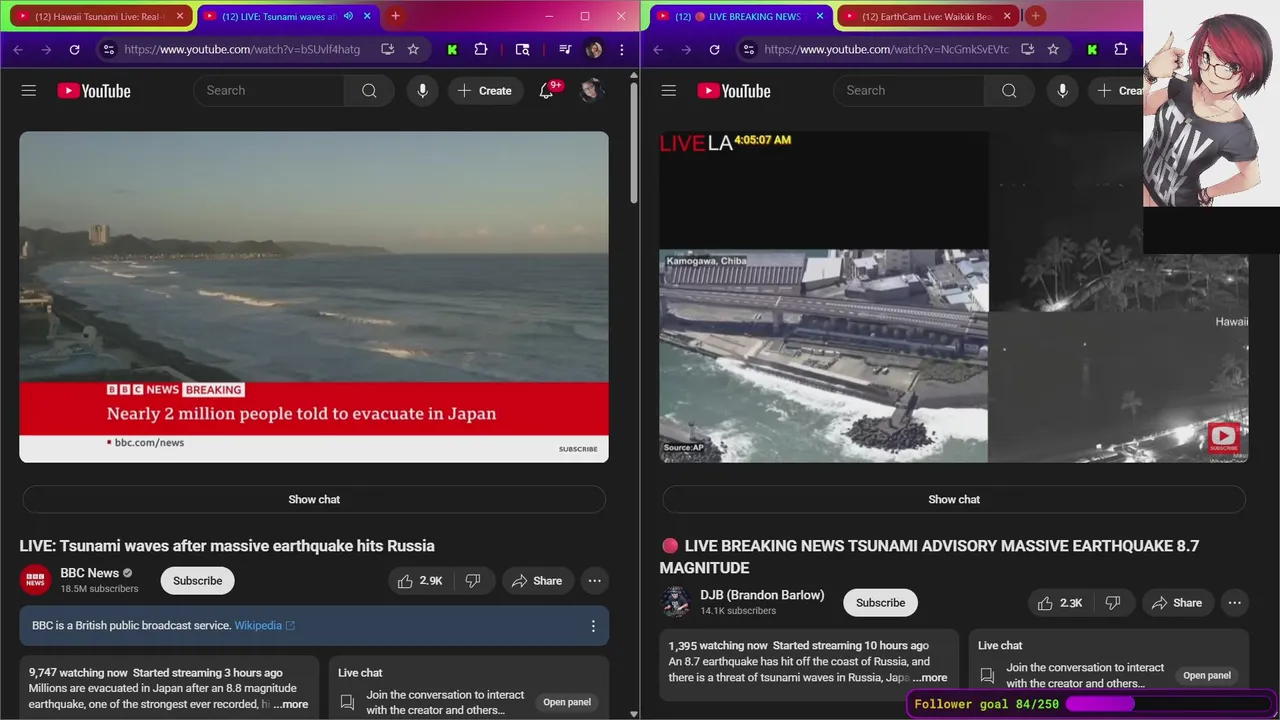Like the DJB livestream (2.3K)
1280x720 pixels.
tap(1059, 603)
